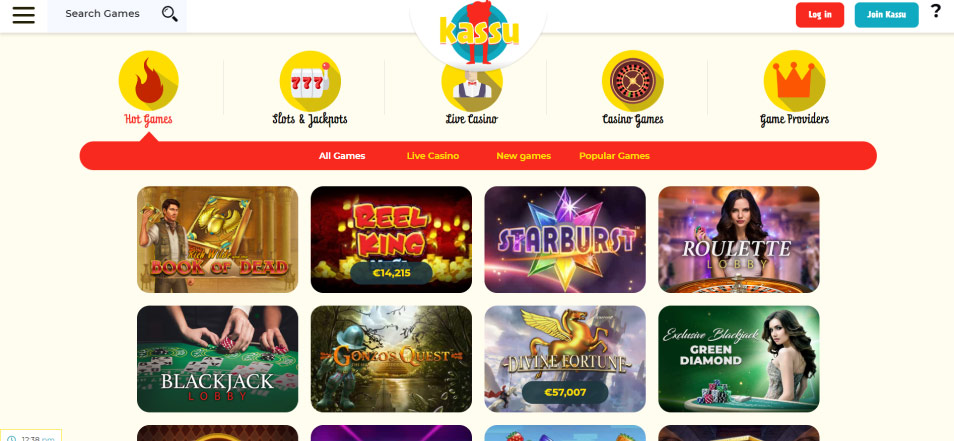Screen dimensions: 954x441
Task: Open the hamburger menu
Action: (x=24, y=15)
